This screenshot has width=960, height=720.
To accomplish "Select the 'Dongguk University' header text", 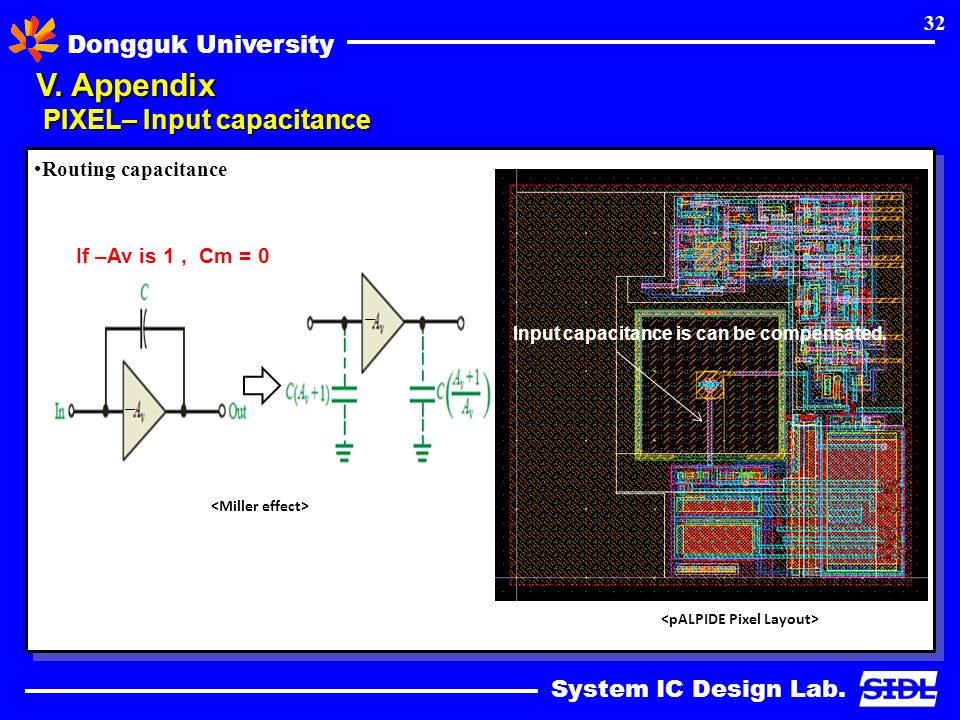I will point(201,44).
